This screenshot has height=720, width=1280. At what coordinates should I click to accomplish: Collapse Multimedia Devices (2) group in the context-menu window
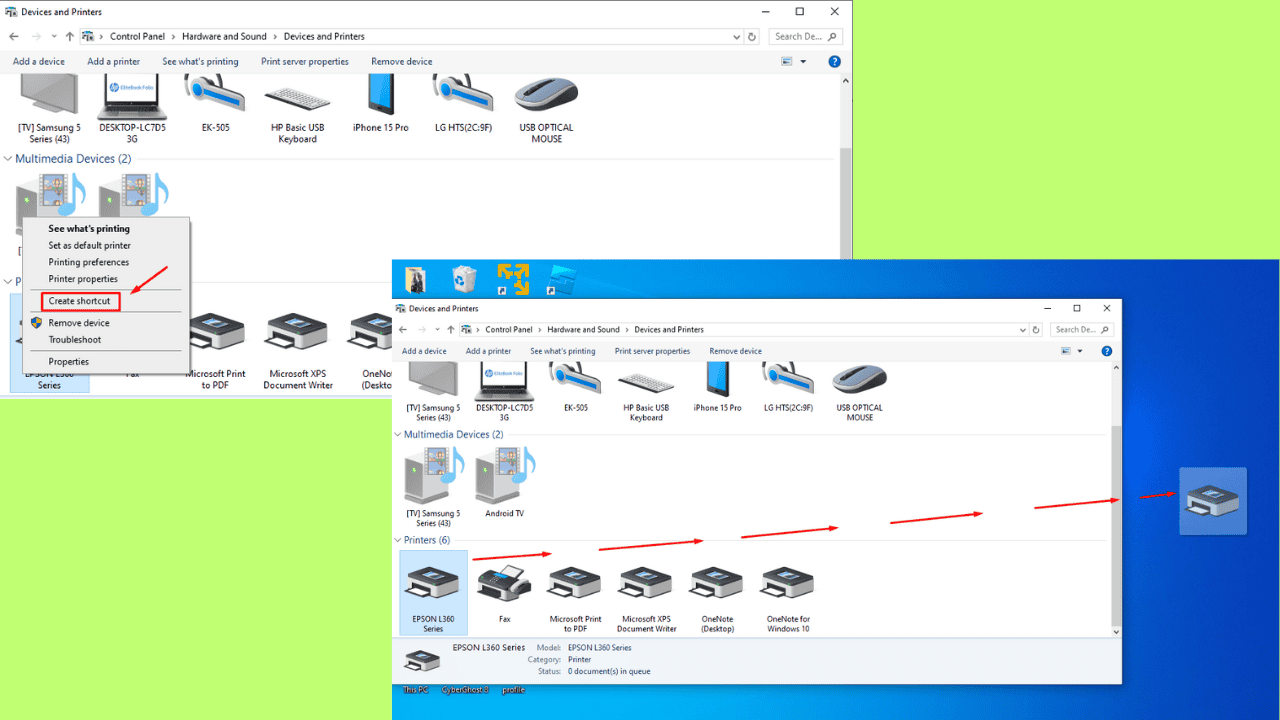[8, 159]
